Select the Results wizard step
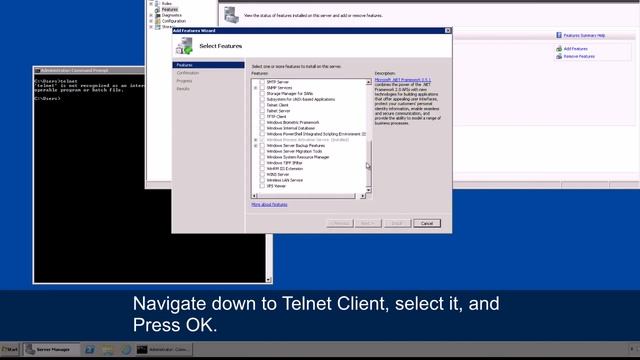This screenshot has height=360, width=640. 183,89
